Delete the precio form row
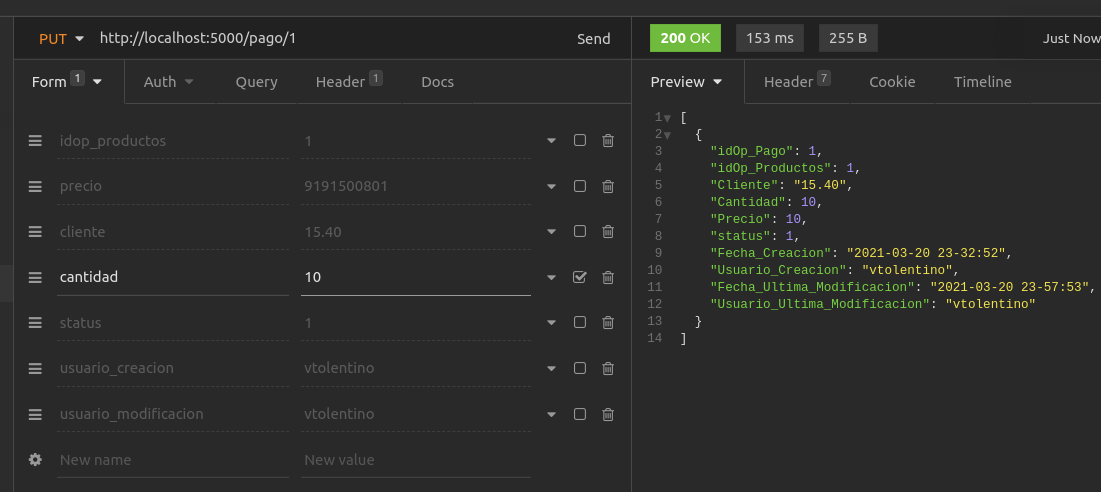The image size is (1101, 492). coord(608,186)
